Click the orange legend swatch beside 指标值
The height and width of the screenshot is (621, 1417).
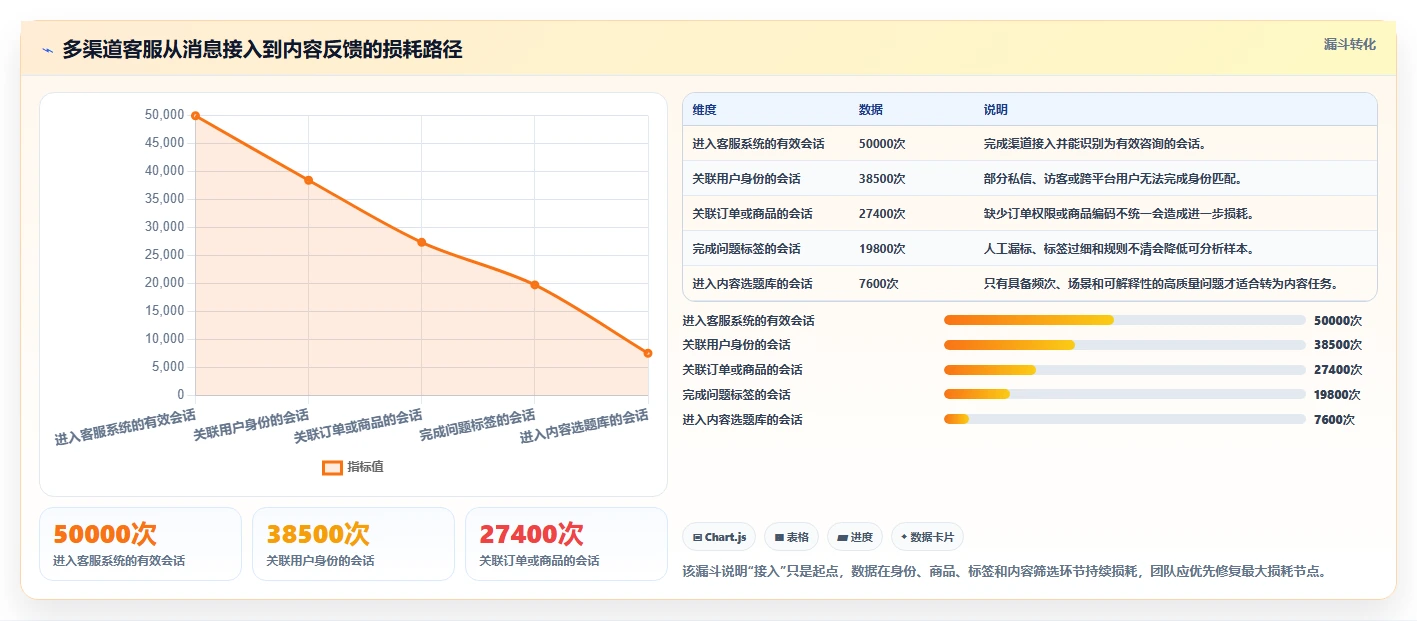tap(332, 467)
